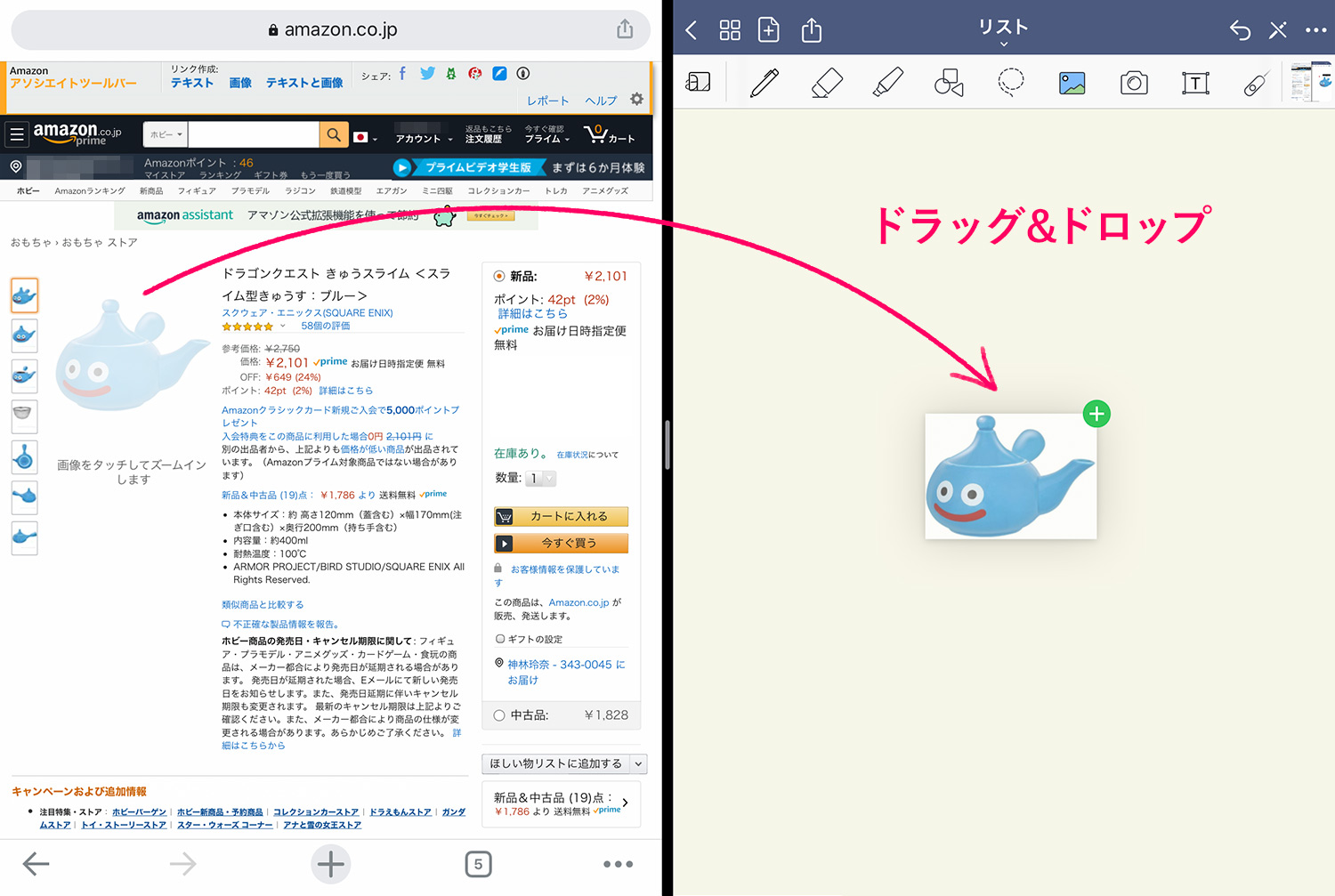Image resolution: width=1335 pixels, height=896 pixels.
Task: Select the 新品 purchase option
Action: point(499,277)
